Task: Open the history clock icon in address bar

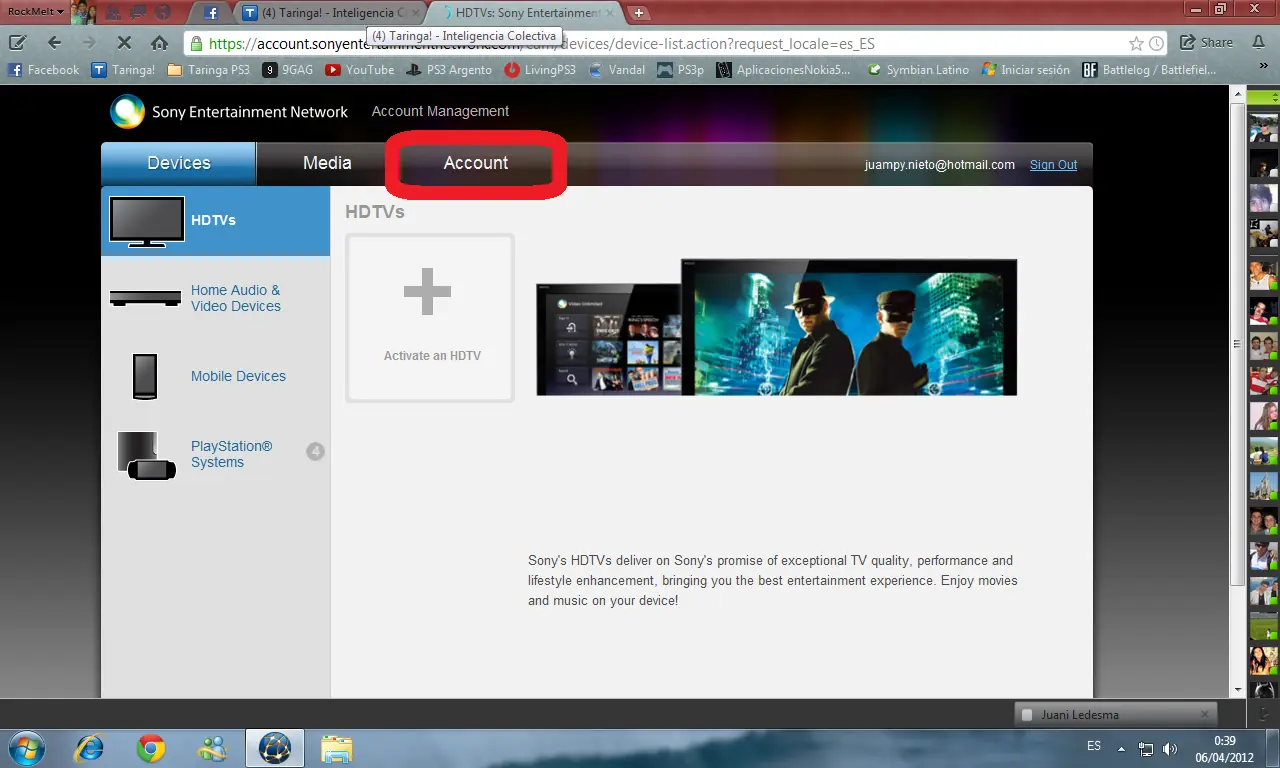Action: coord(1156,44)
